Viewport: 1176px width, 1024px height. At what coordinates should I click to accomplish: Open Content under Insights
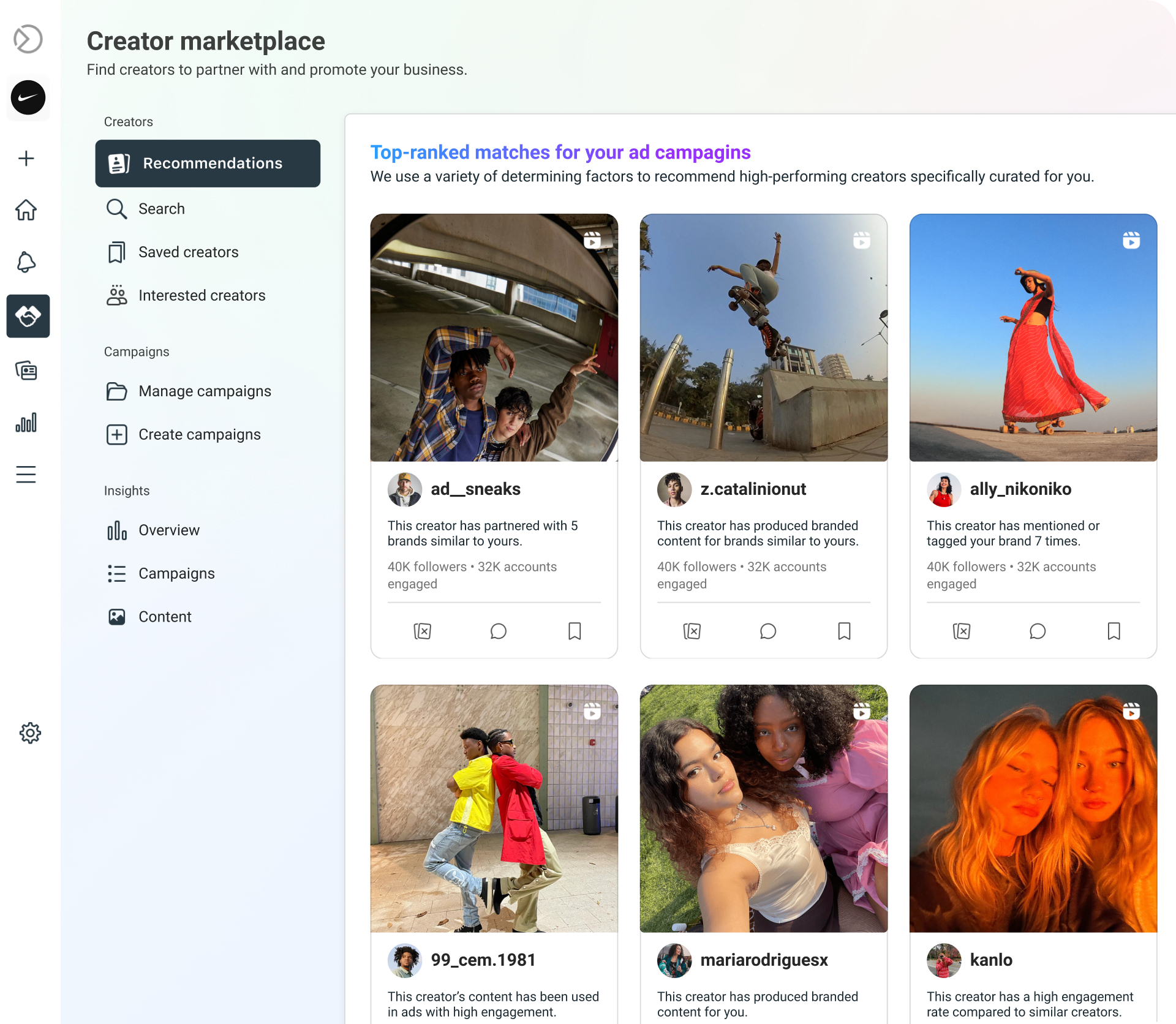(x=165, y=616)
